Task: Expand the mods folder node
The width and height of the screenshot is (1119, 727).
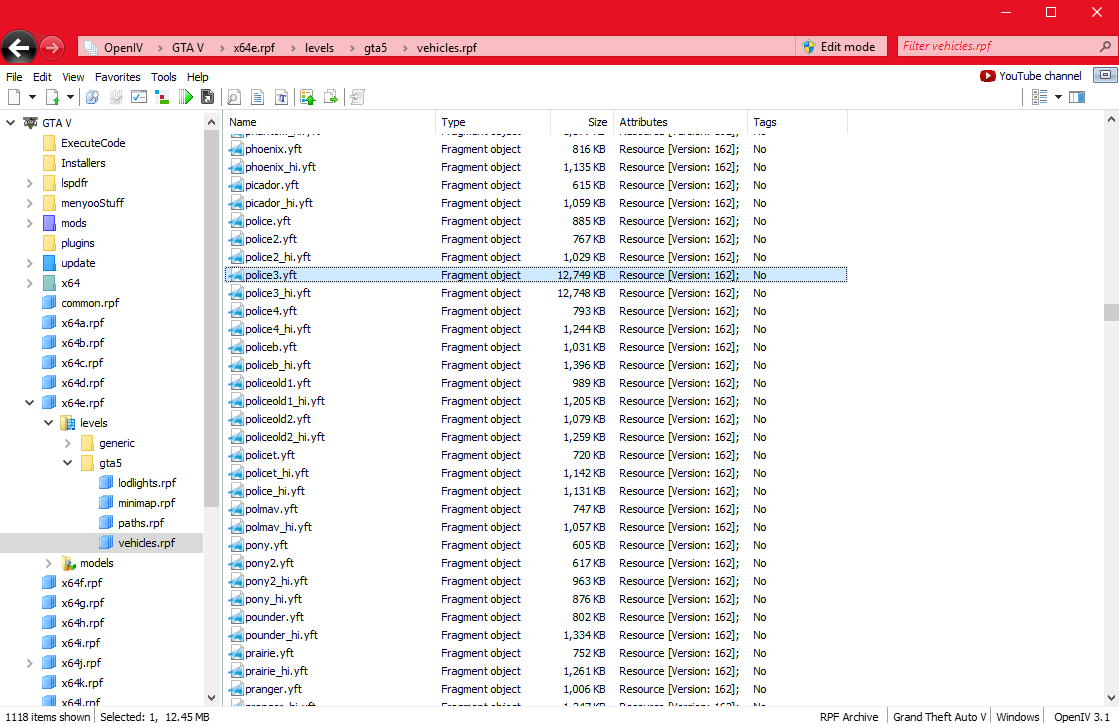Action: click(29, 223)
